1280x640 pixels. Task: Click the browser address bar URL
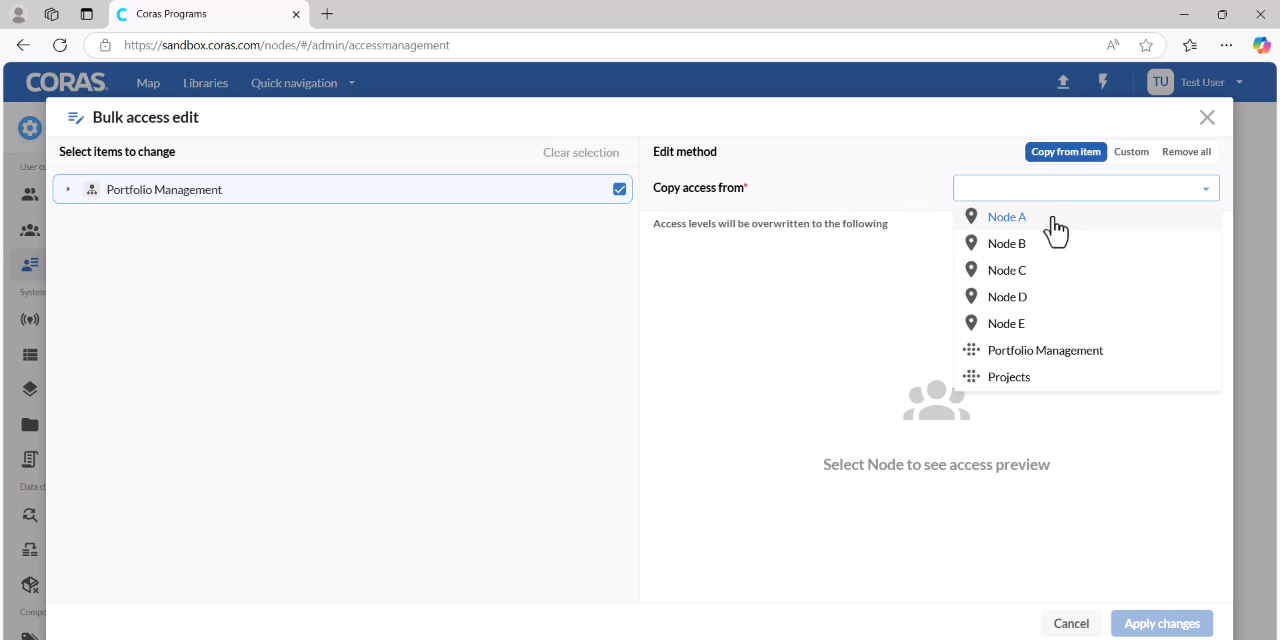tap(286, 45)
